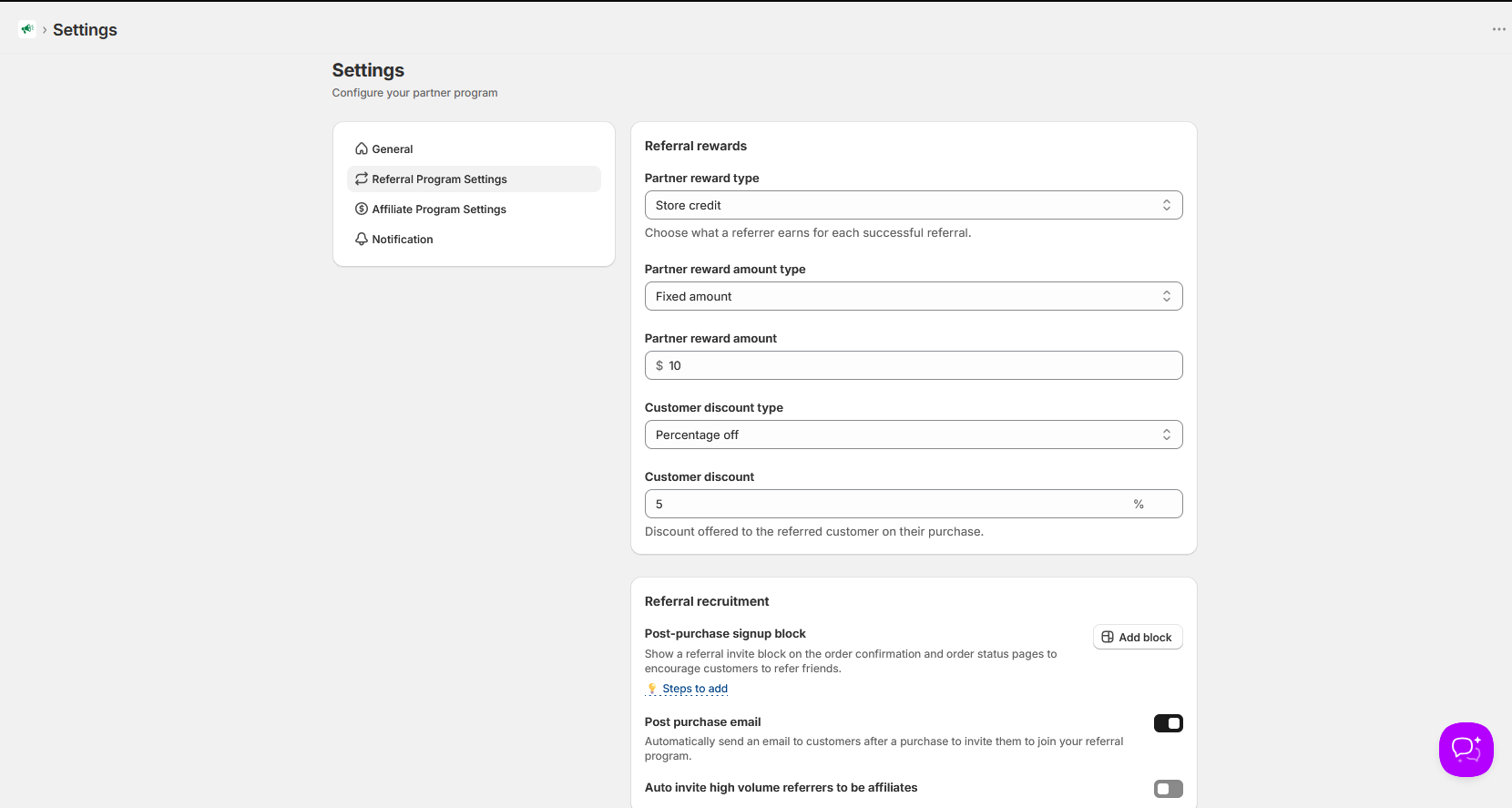Open the Notification settings section
The width and height of the screenshot is (1512, 808).
474,239
